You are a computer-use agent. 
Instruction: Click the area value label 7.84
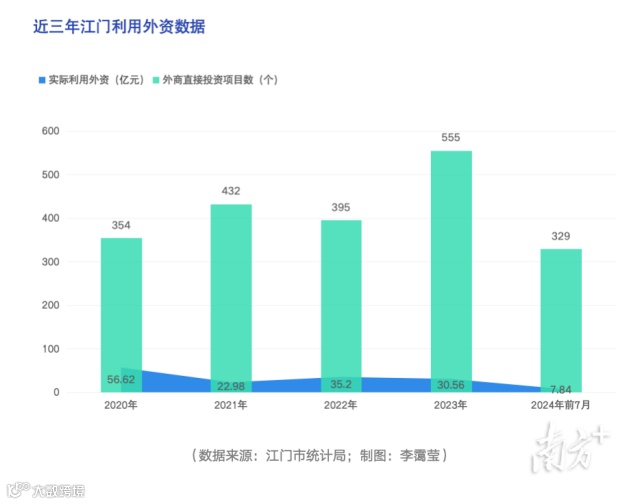coord(561,390)
